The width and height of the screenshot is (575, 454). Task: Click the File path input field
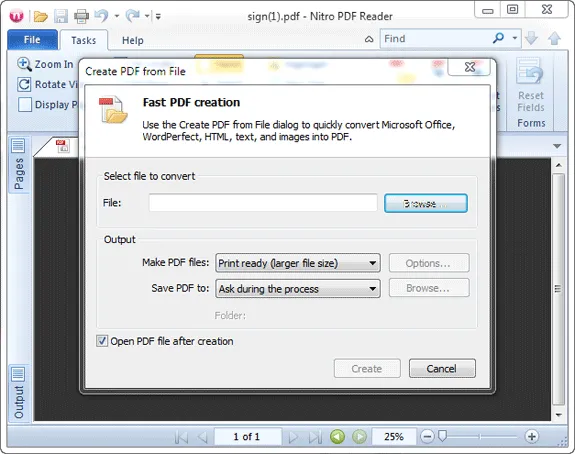pyautogui.click(x=263, y=203)
